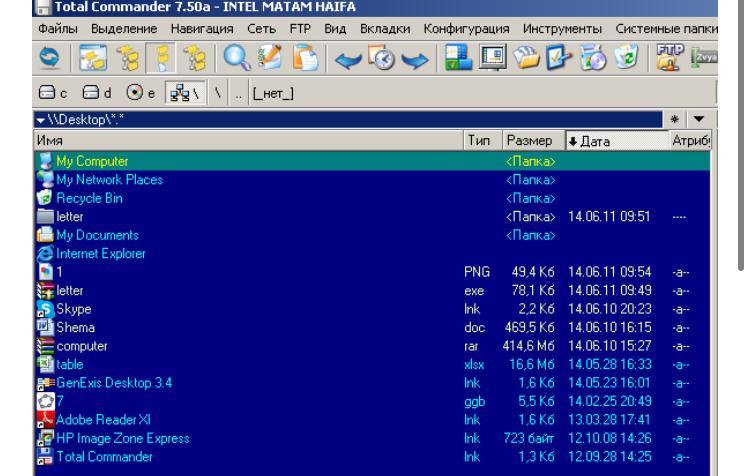Open the multi-rename pencil tool icon
The image size is (750, 476).
tap(270, 58)
